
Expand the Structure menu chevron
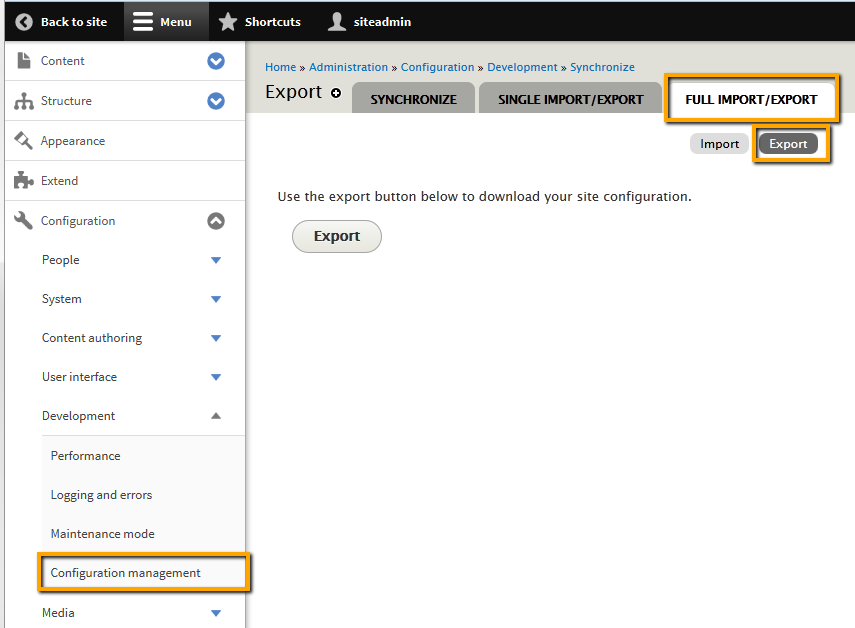216,101
